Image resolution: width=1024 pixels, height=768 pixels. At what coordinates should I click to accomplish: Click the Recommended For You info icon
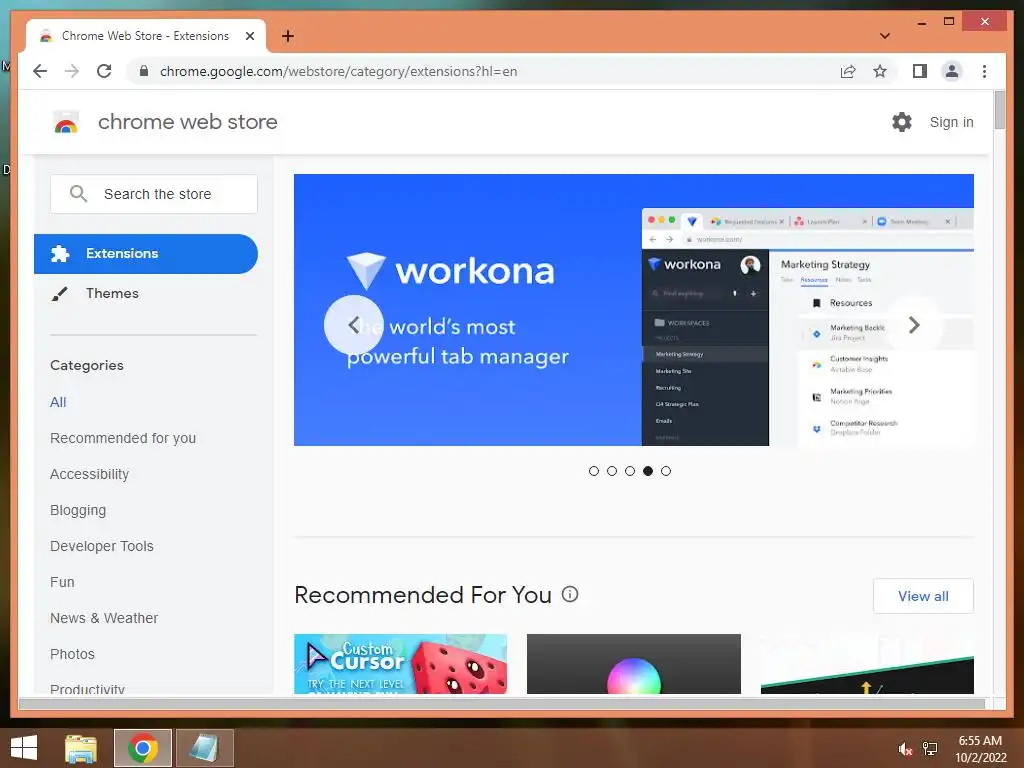coord(570,594)
